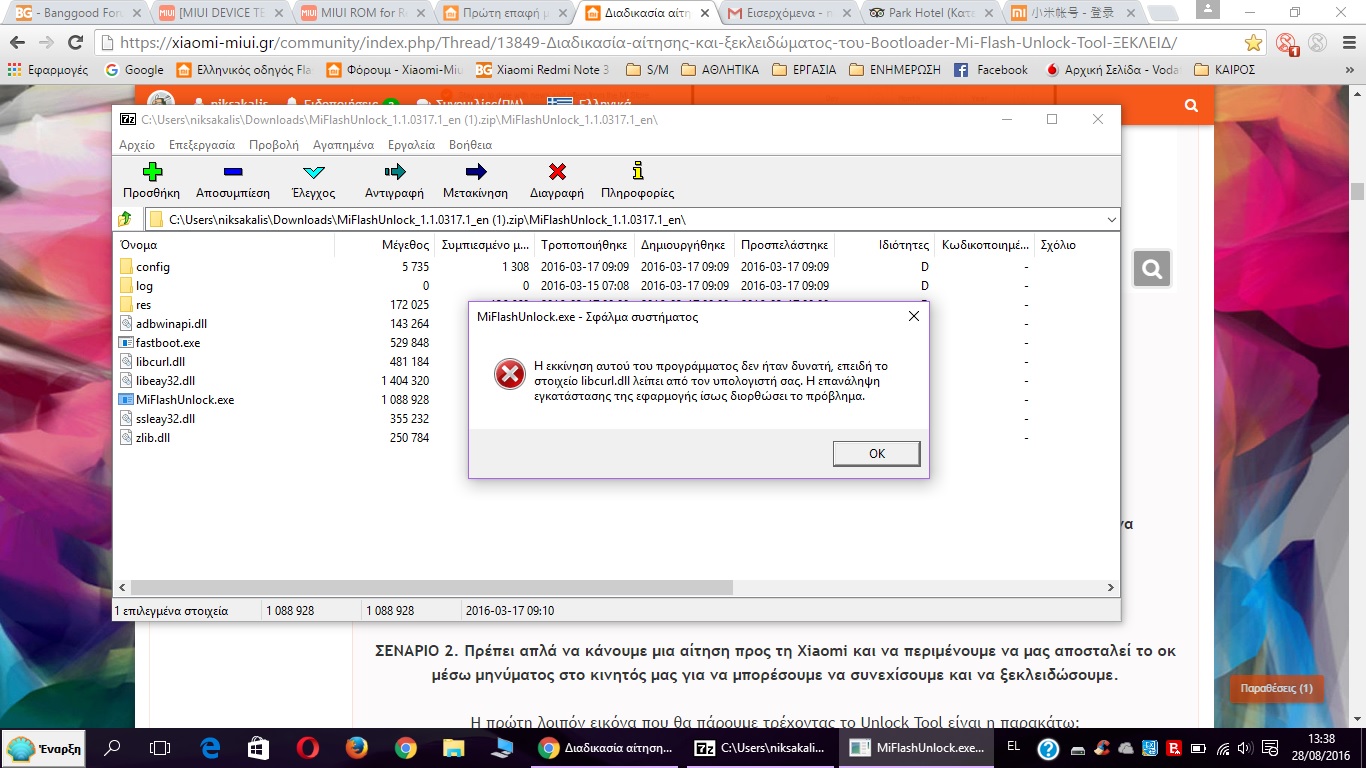Open Task View on the taskbar
This screenshot has width=1366, height=768.
pos(160,747)
